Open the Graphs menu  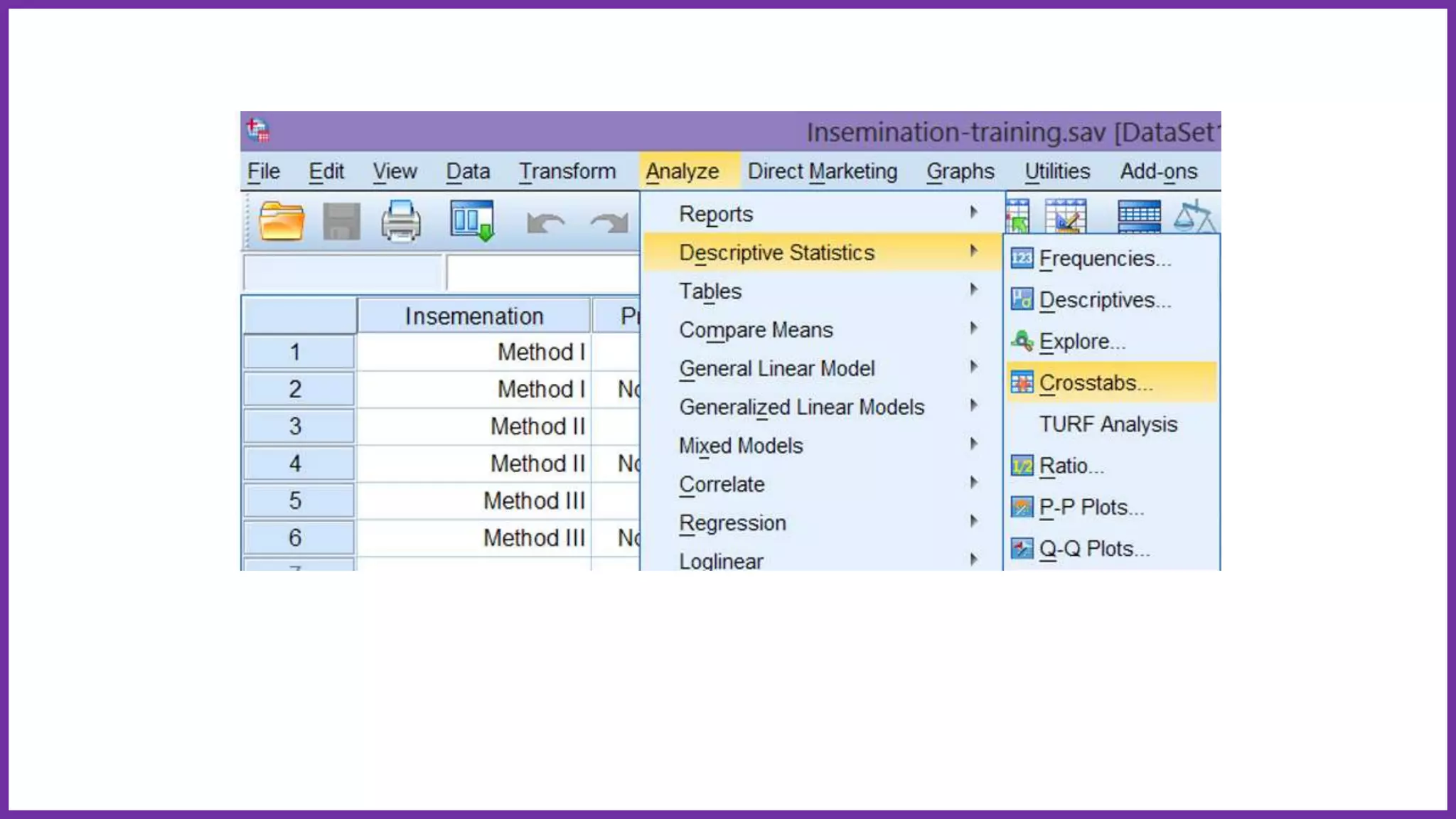(960, 171)
